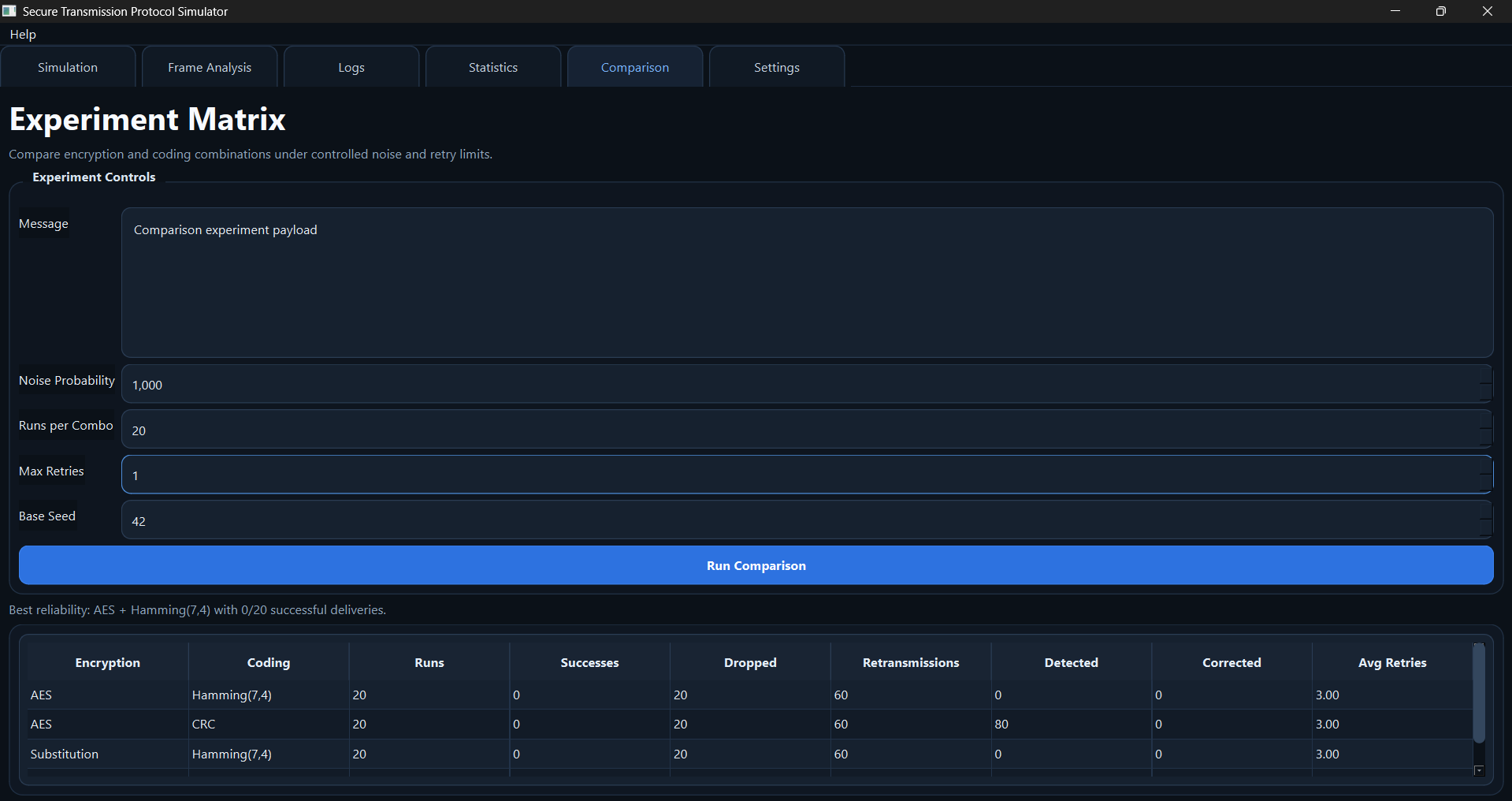Decrease Base Seed with the down stepper

[1486, 529]
